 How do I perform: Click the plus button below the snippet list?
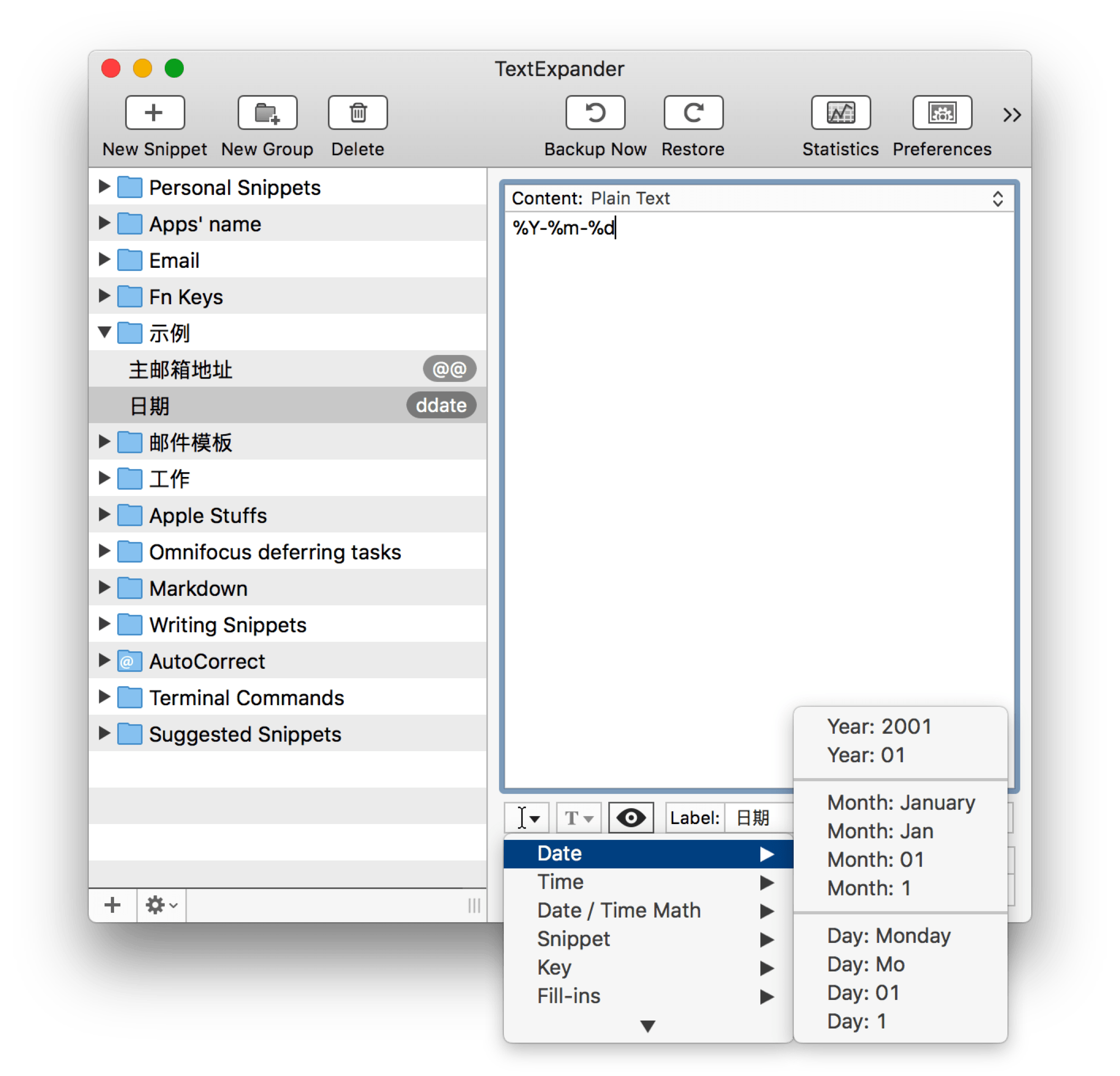112,905
